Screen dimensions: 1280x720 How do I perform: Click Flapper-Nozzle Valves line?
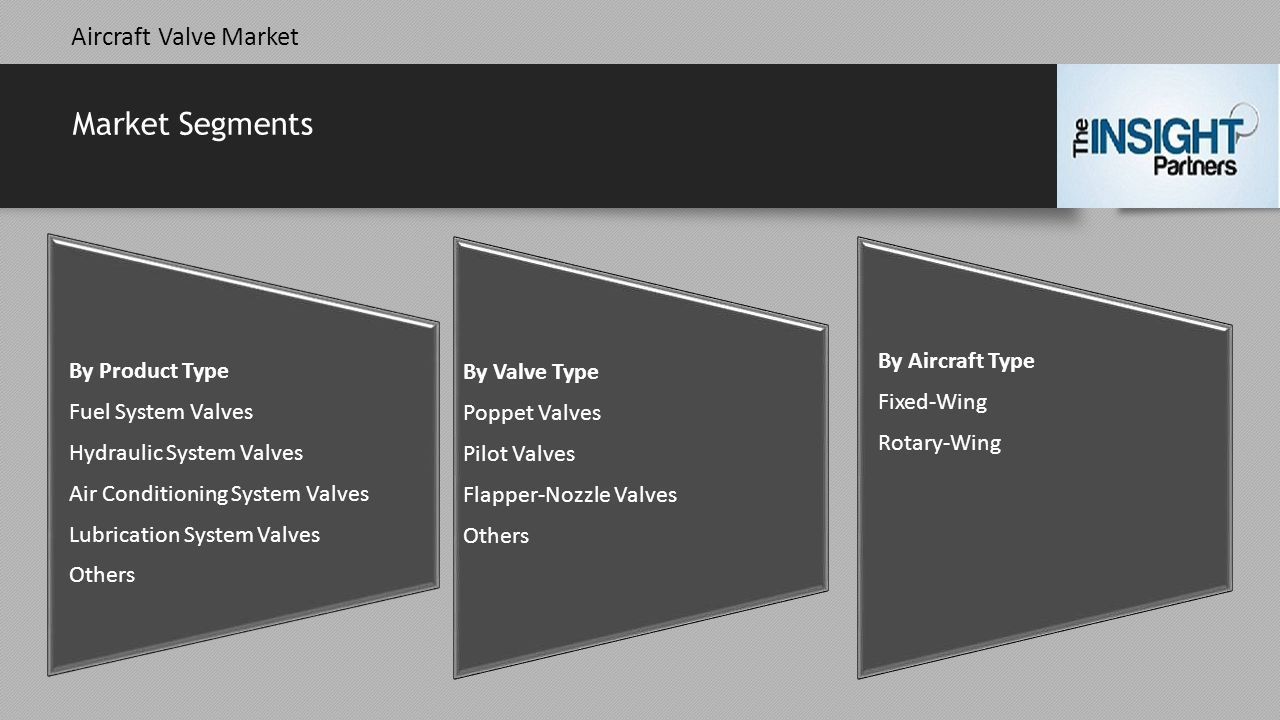click(x=569, y=495)
